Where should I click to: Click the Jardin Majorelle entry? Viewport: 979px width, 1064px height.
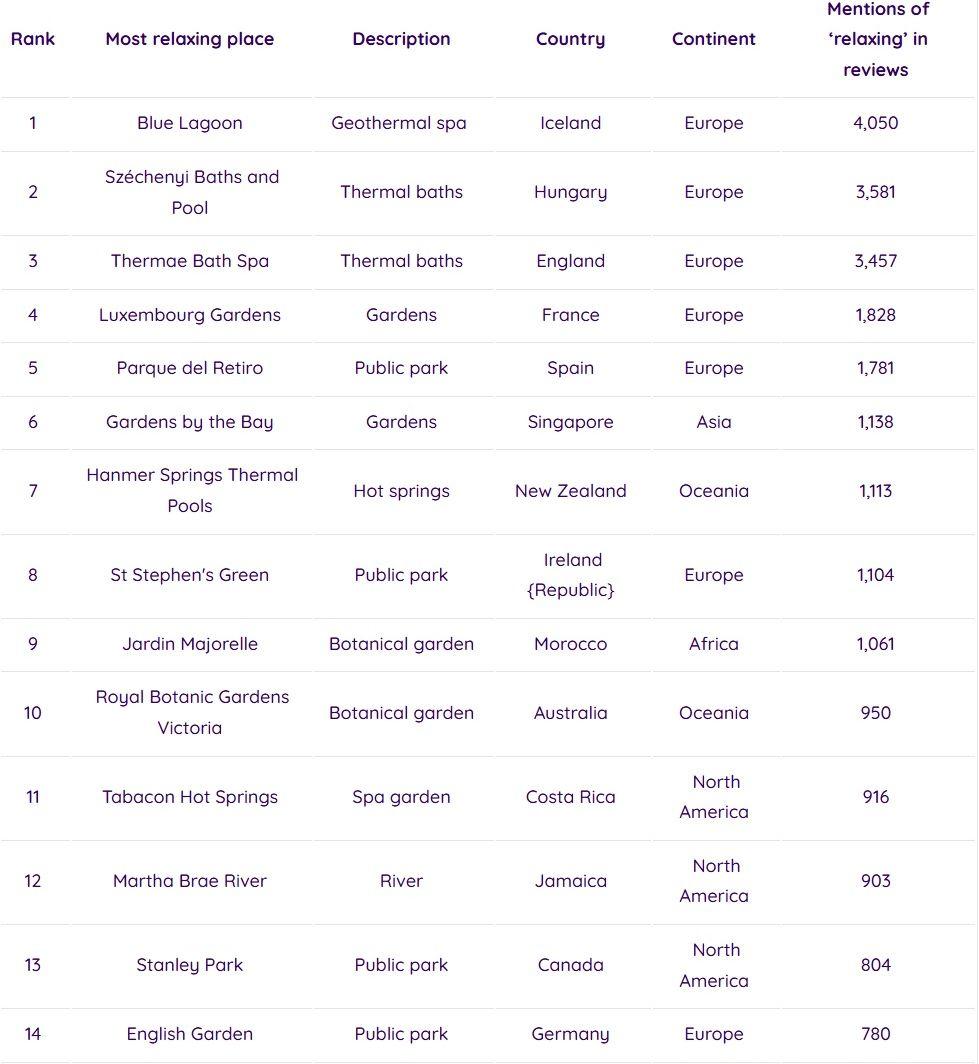(190, 644)
